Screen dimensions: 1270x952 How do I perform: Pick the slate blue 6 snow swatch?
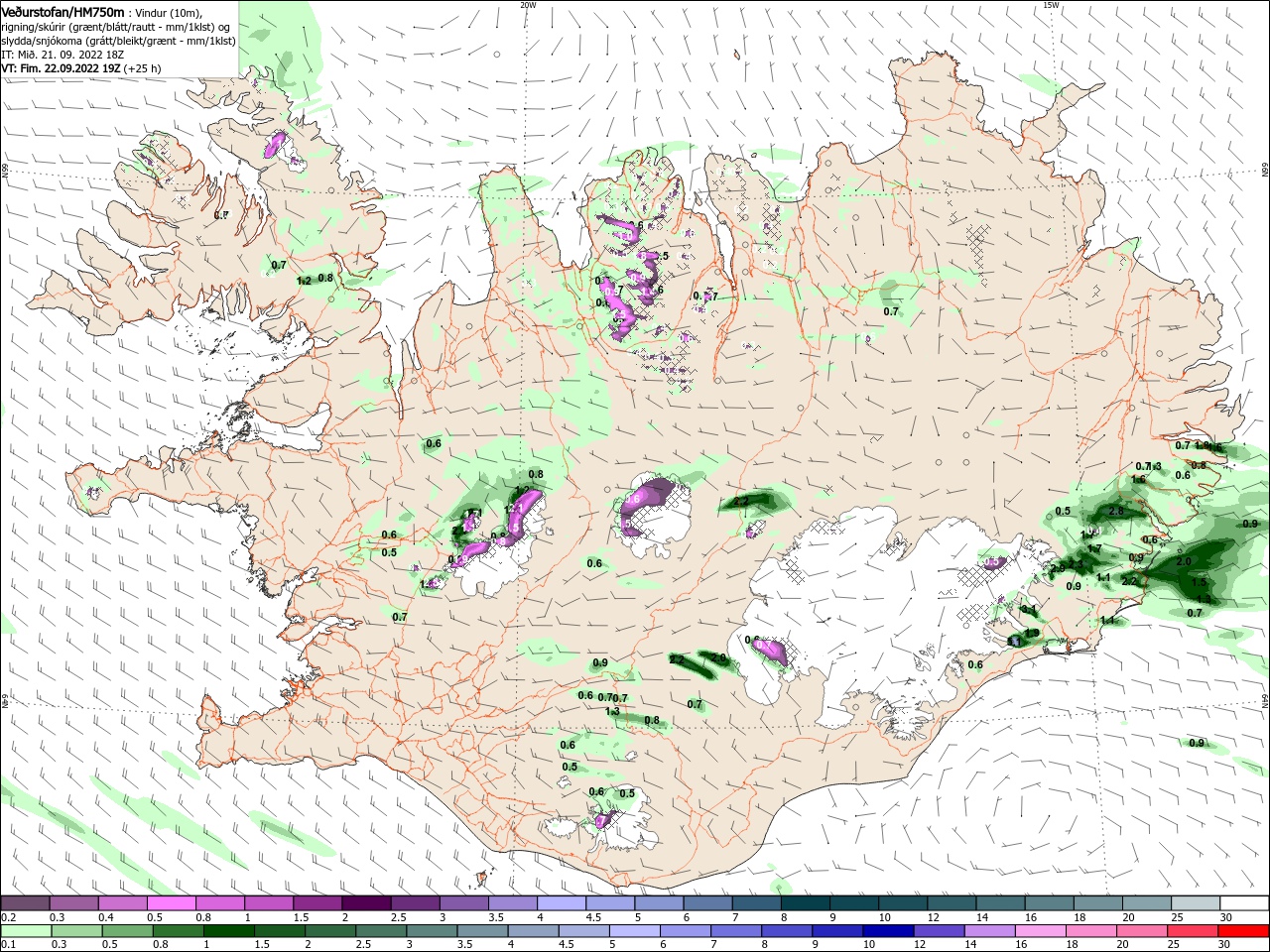pos(707,903)
